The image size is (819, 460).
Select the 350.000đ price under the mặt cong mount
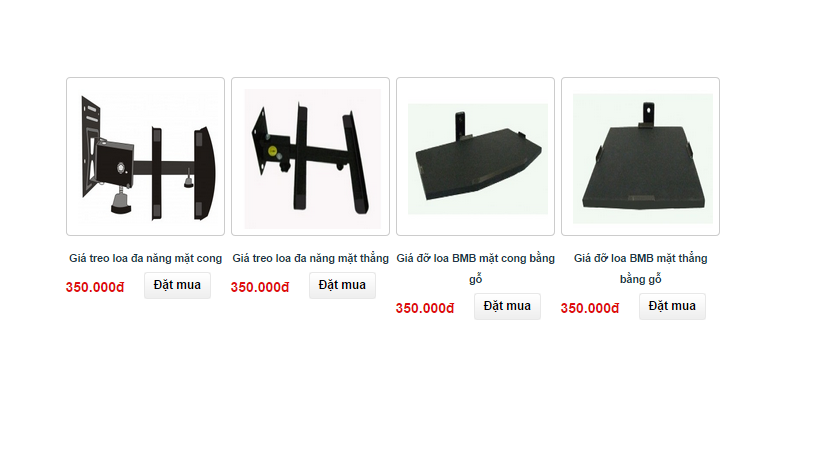(95, 287)
